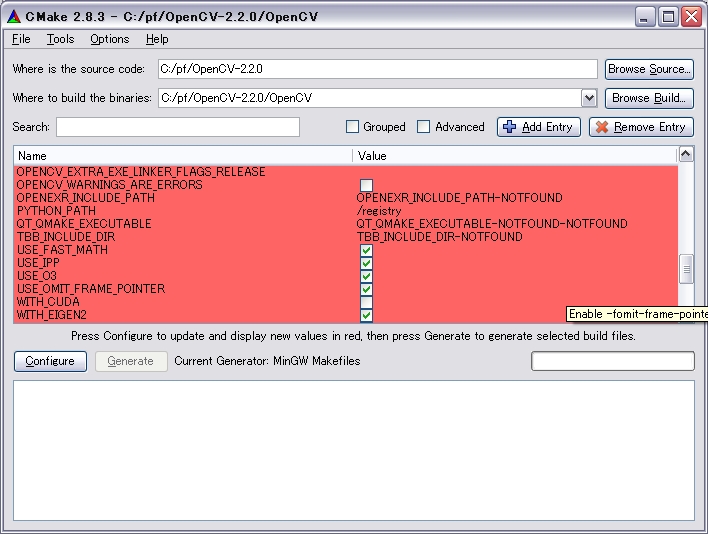This screenshot has height=534, width=708.
Task: Click the disabled Generate button
Action: tap(131, 361)
